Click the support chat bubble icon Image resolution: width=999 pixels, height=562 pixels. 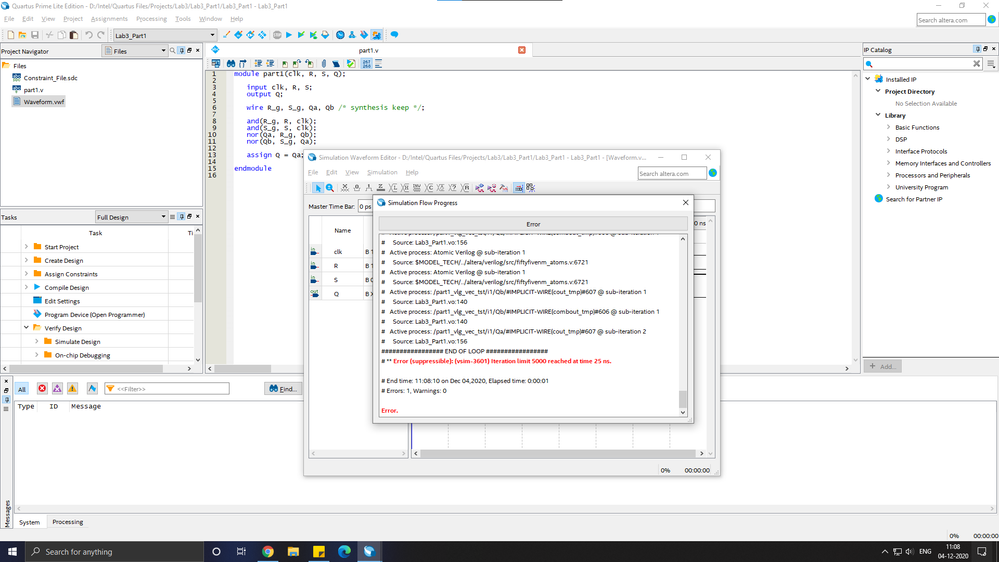[394, 35]
